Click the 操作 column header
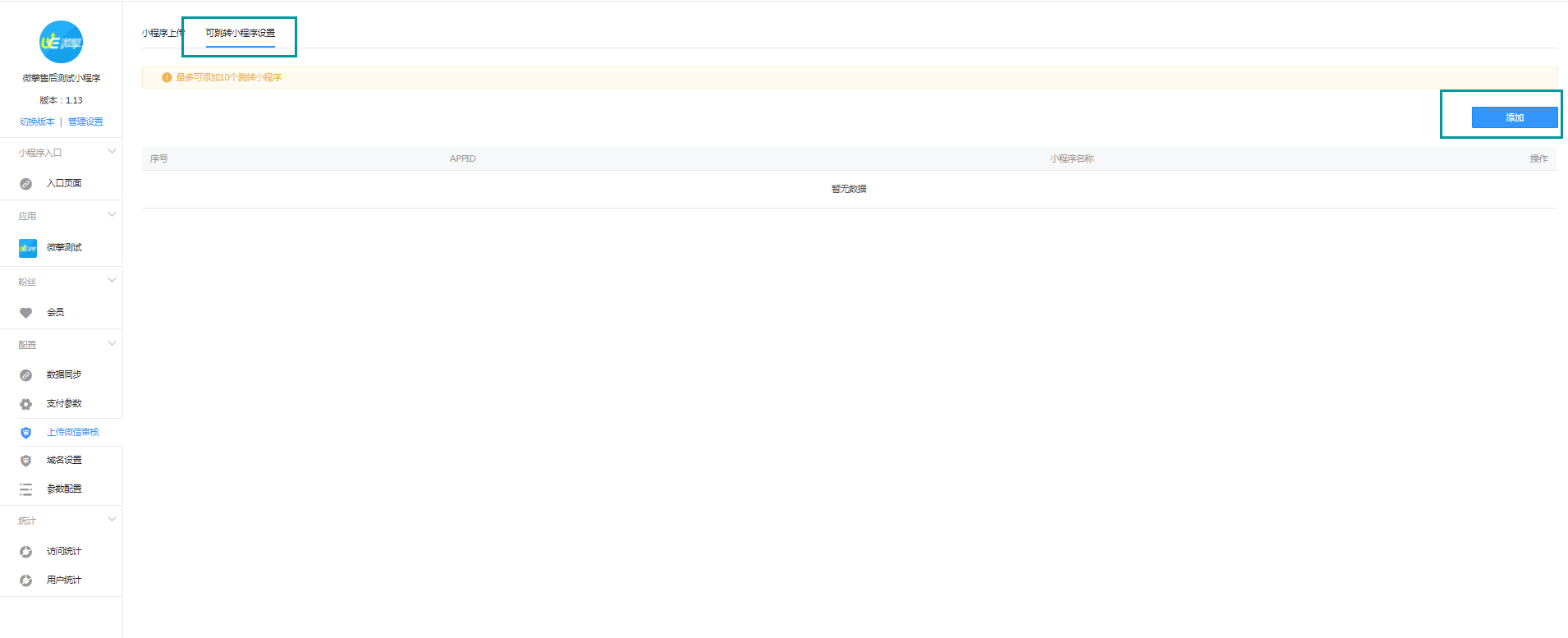 1538,158
